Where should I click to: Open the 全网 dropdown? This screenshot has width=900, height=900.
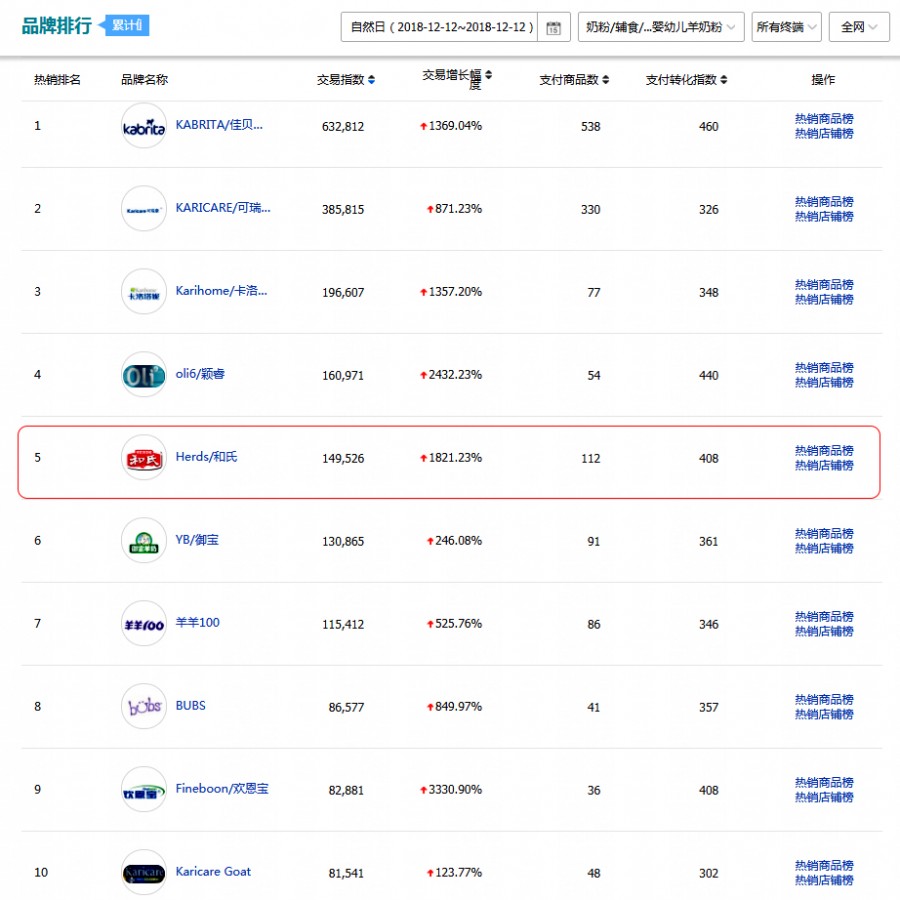[x=858, y=27]
